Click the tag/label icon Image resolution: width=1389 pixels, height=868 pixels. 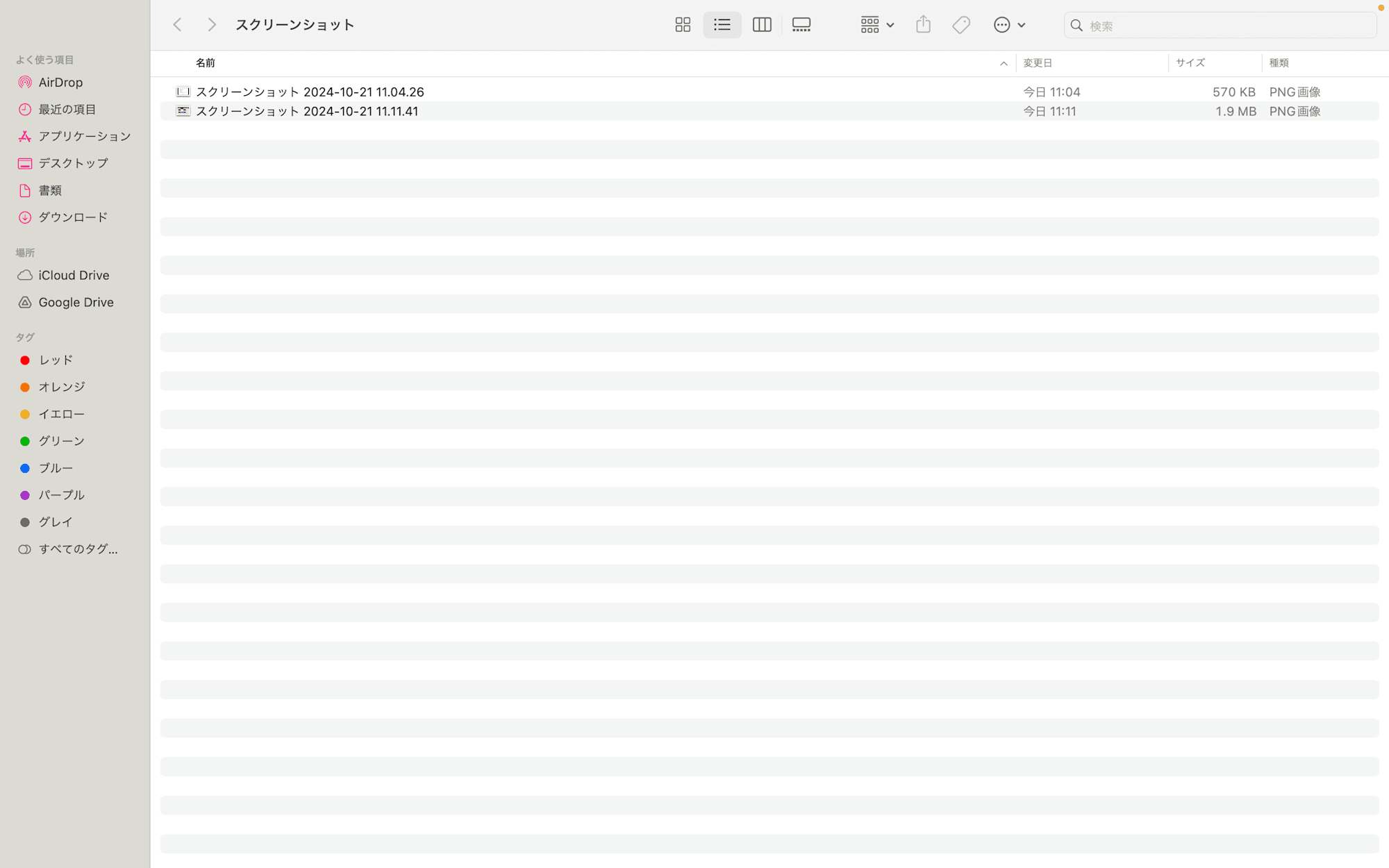[961, 24]
